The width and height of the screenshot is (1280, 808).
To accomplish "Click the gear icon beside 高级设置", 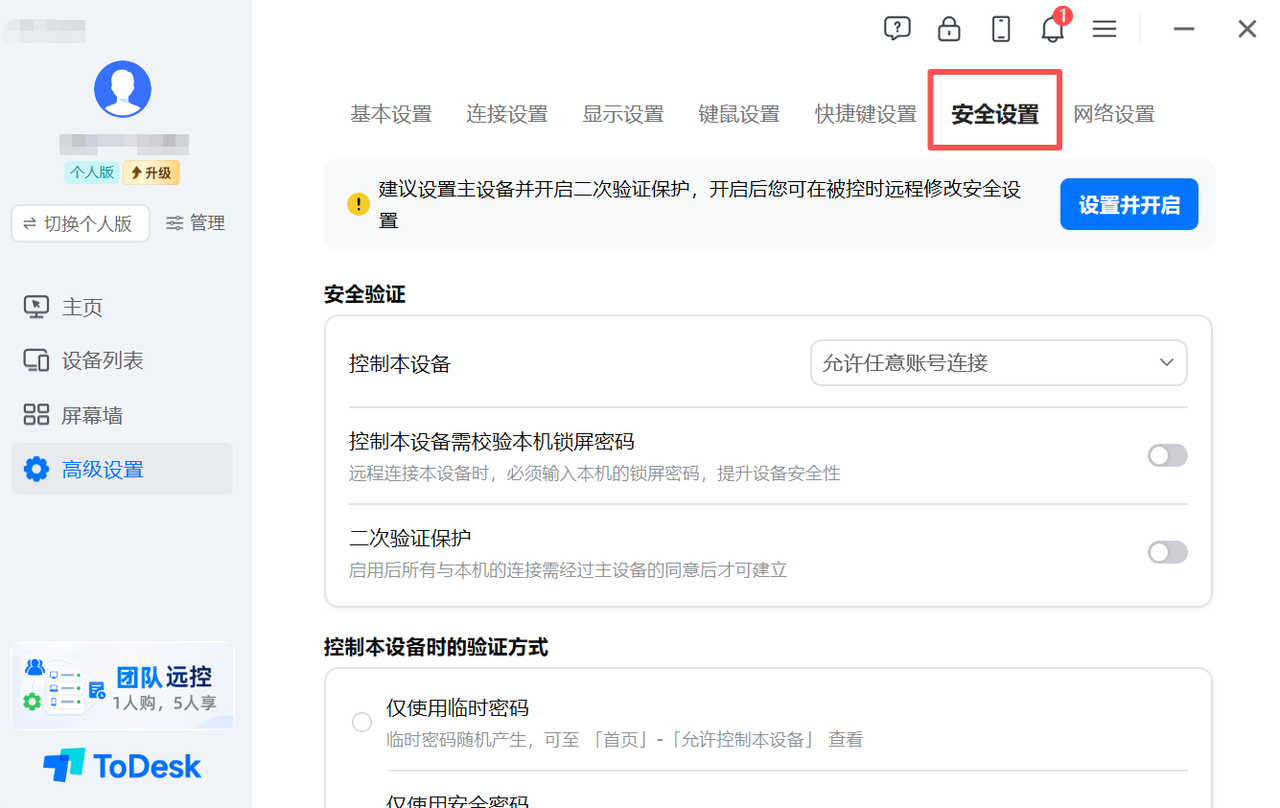I will [x=36, y=469].
